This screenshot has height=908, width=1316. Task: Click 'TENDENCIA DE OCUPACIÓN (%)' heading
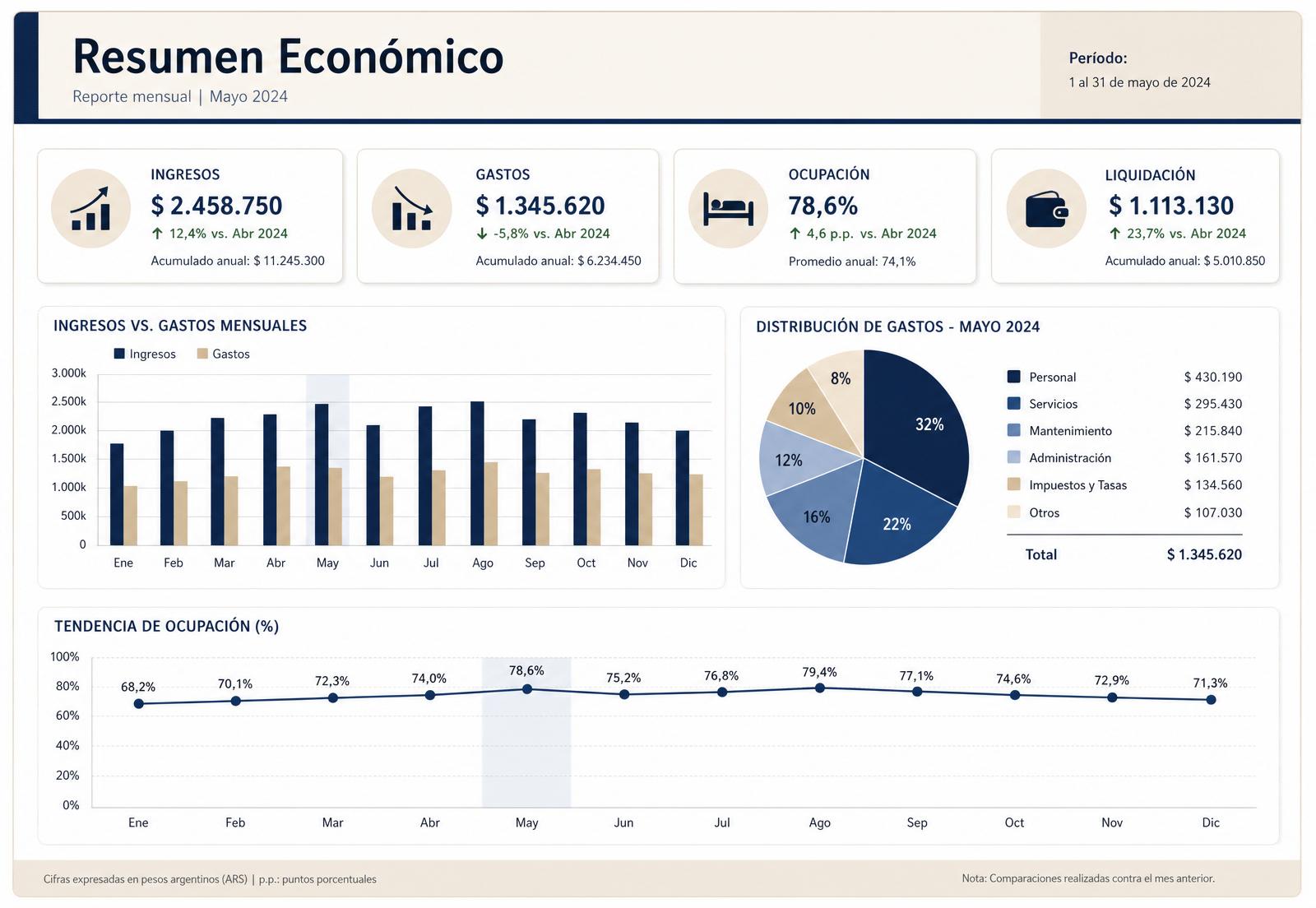point(167,626)
